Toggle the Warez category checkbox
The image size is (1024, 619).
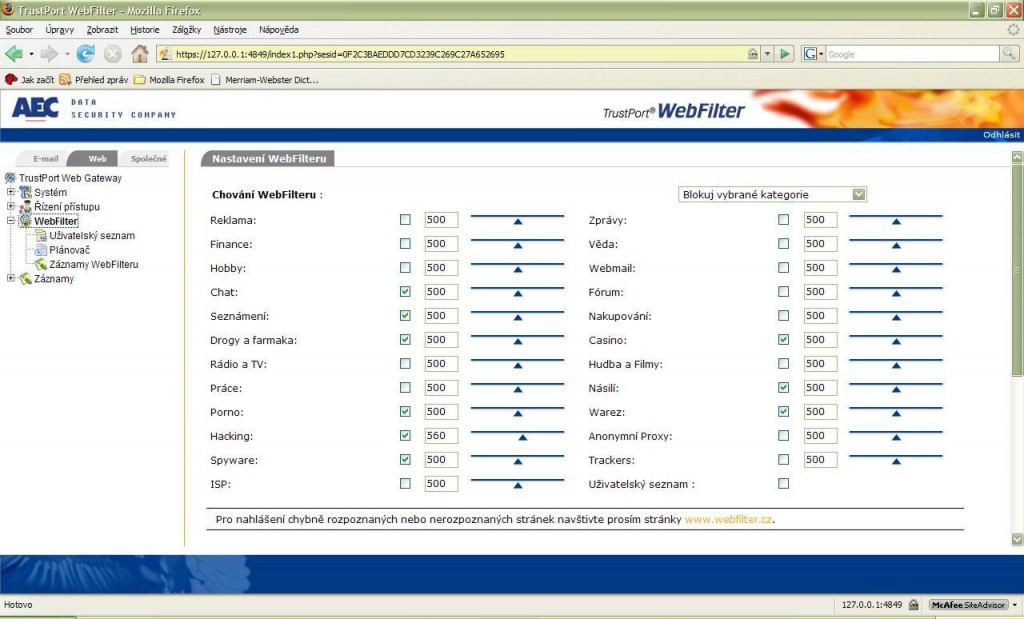(784, 411)
